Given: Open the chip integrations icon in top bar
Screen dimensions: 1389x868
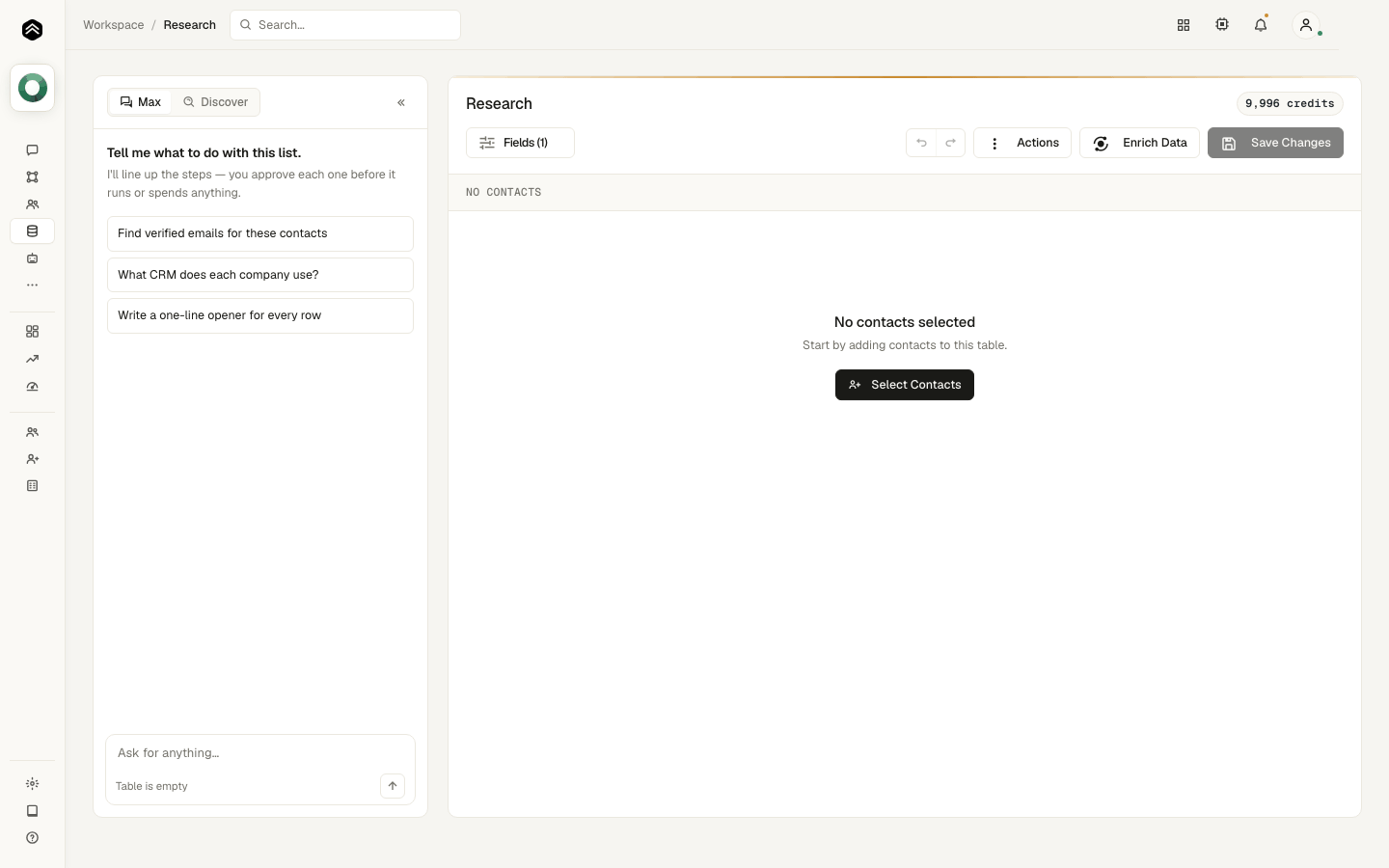Looking at the screenshot, I should [x=1222, y=25].
